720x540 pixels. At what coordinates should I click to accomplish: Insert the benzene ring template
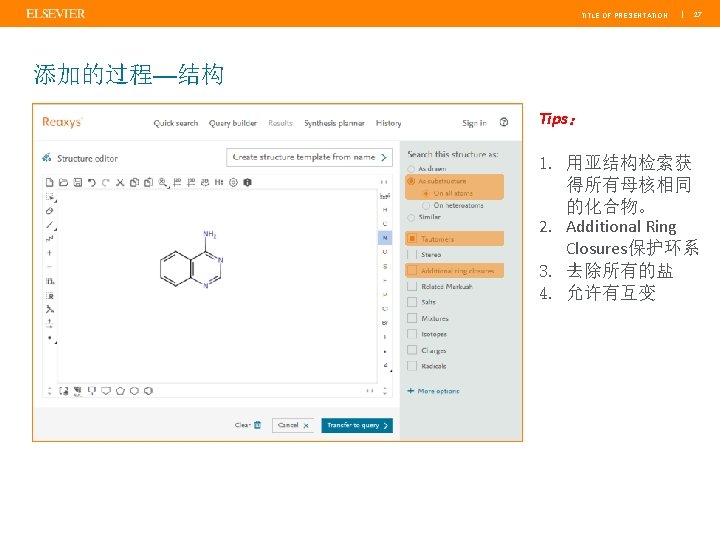[148, 391]
